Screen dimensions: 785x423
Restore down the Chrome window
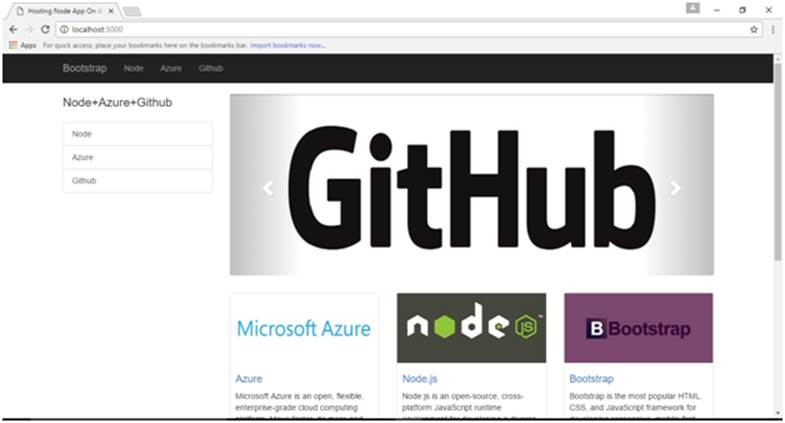(742, 10)
